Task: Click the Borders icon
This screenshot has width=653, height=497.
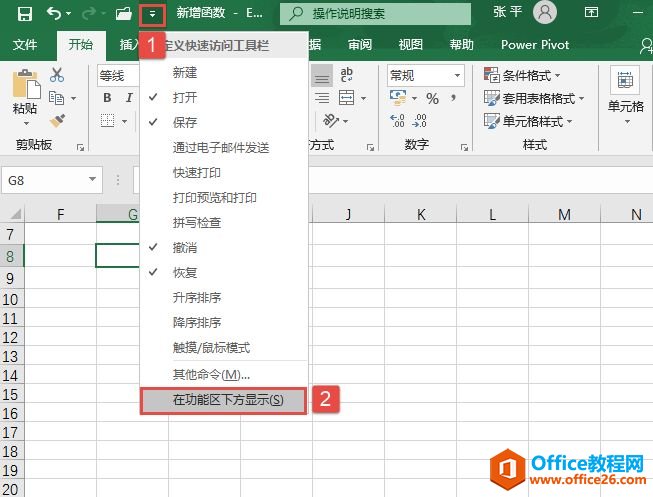Action: [107, 121]
